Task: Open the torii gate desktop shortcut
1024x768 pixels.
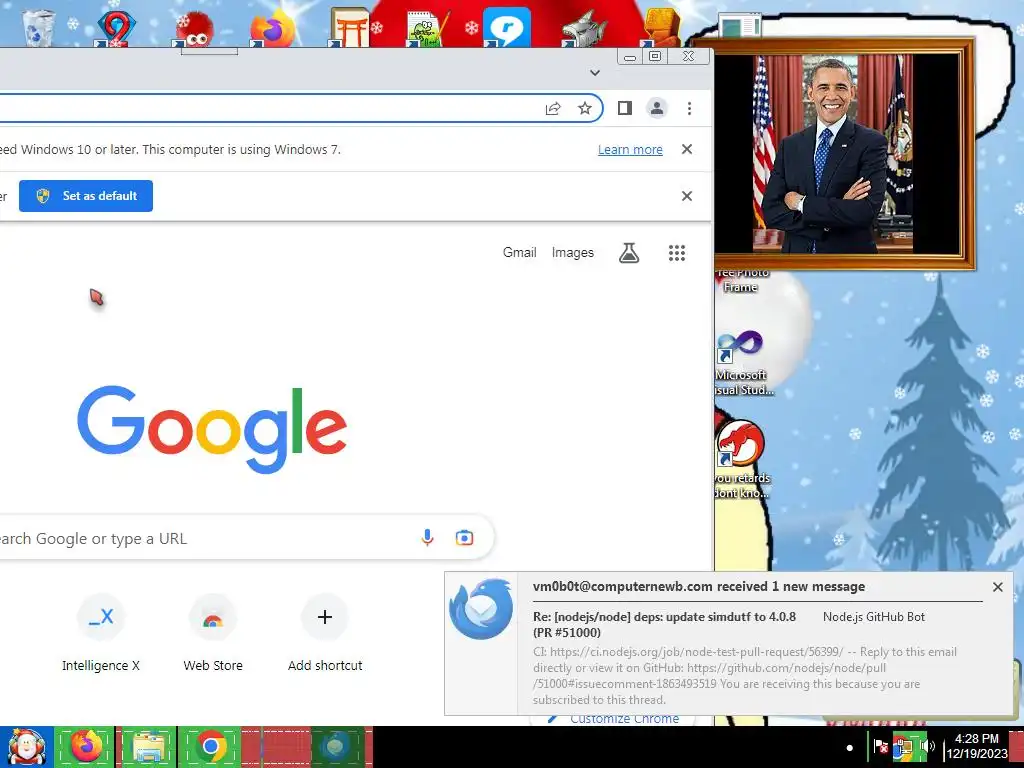Action: [349, 27]
